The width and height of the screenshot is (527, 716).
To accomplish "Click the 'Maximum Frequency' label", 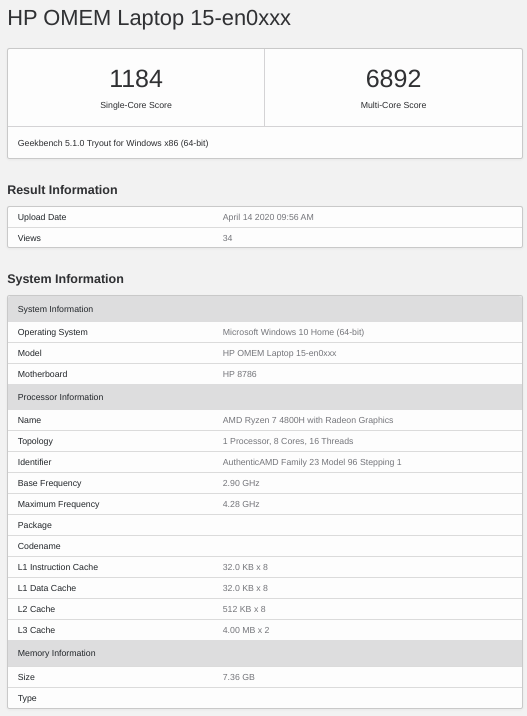I will [58, 504].
